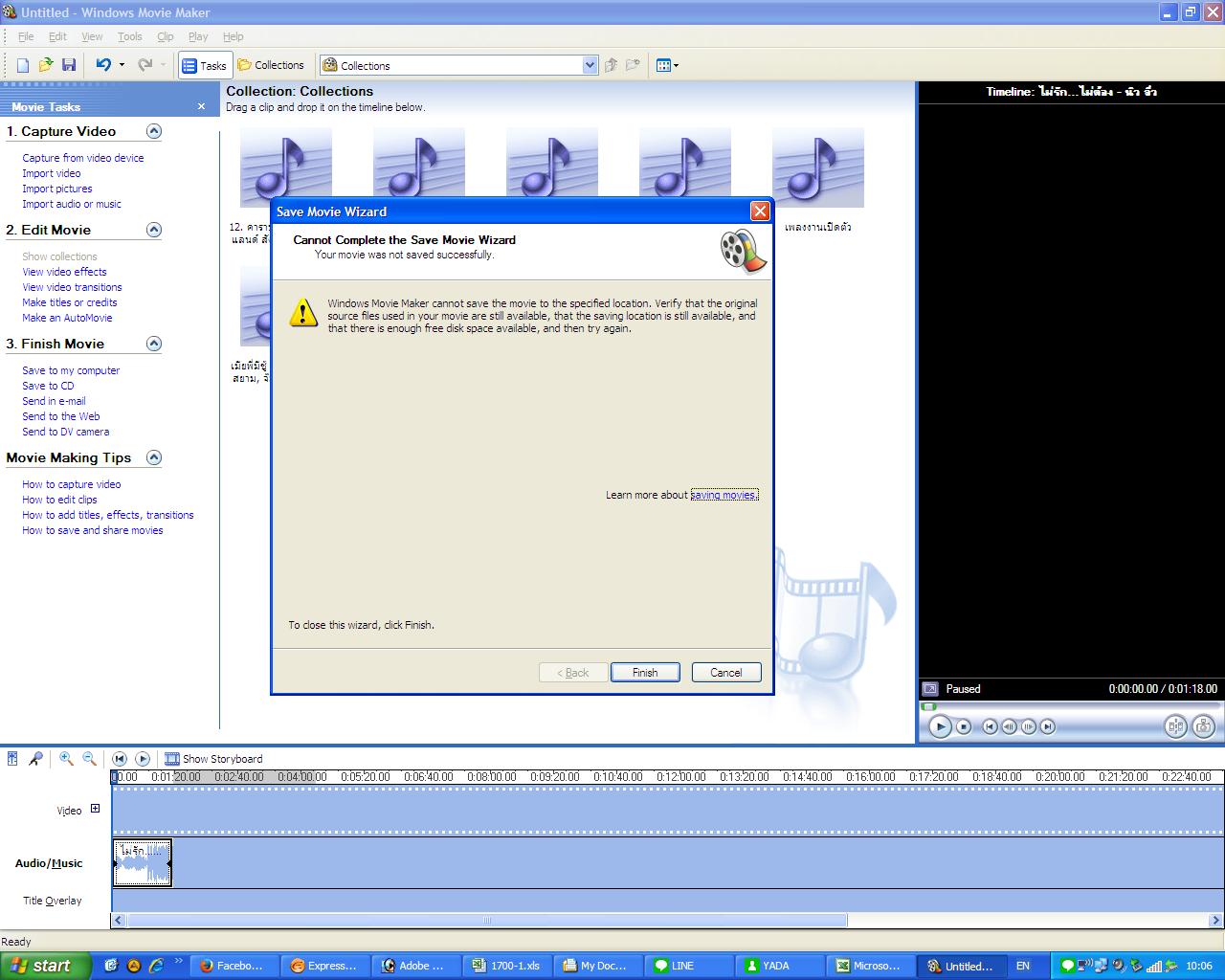Click the Take Picture camera icon
This screenshot has width=1225, height=980.
(1204, 727)
